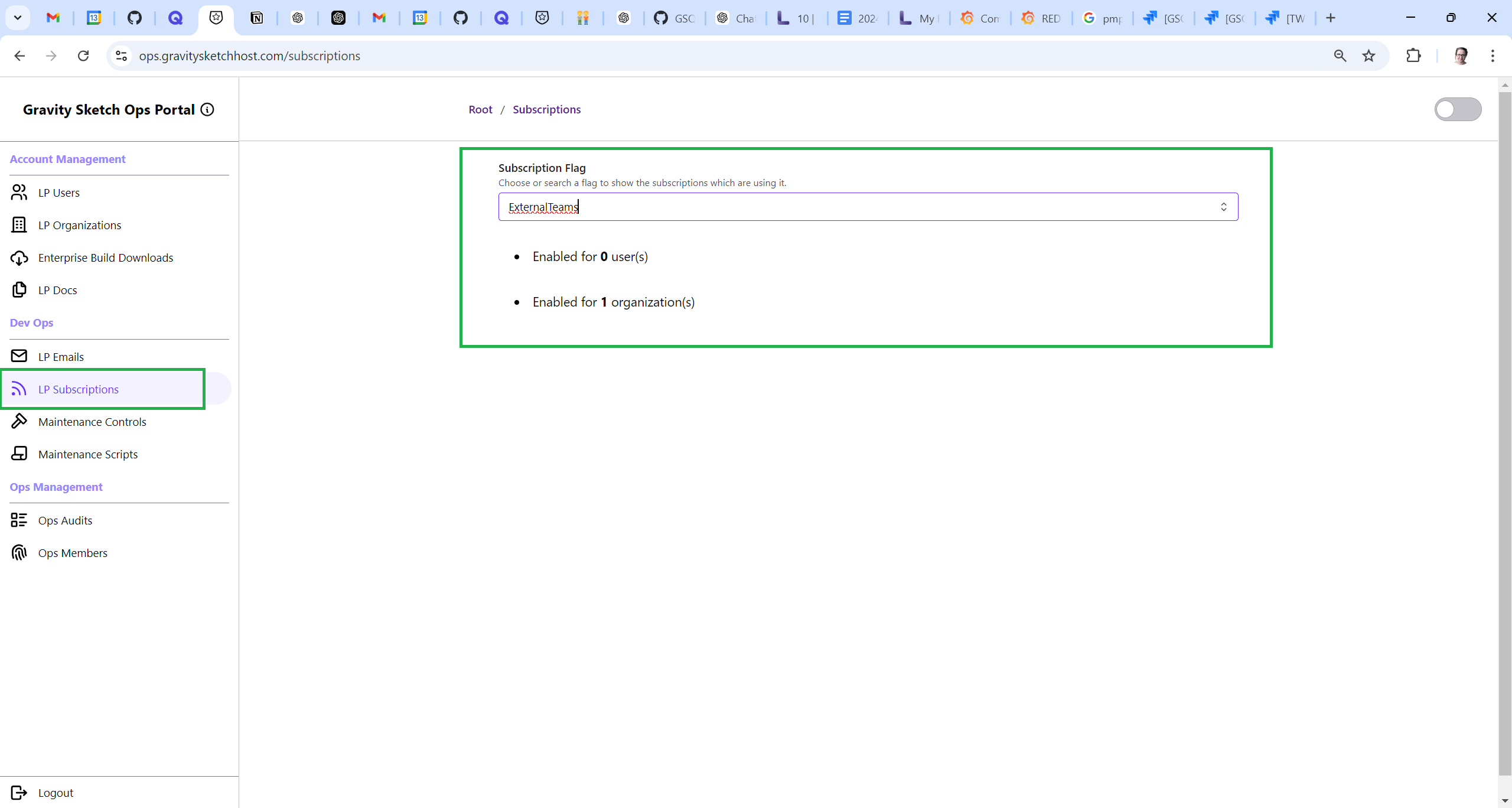
Task: Open Ops Members text link
Action: [x=73, y=553]
